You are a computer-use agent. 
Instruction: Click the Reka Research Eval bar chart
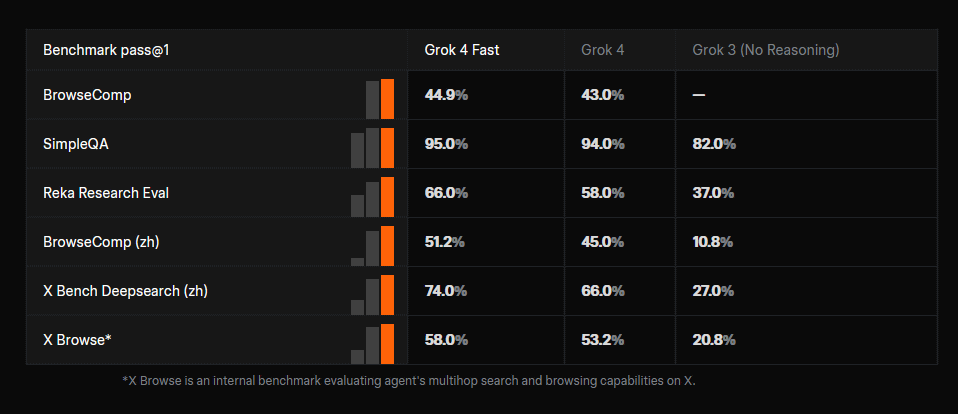[x=373, y=197]
